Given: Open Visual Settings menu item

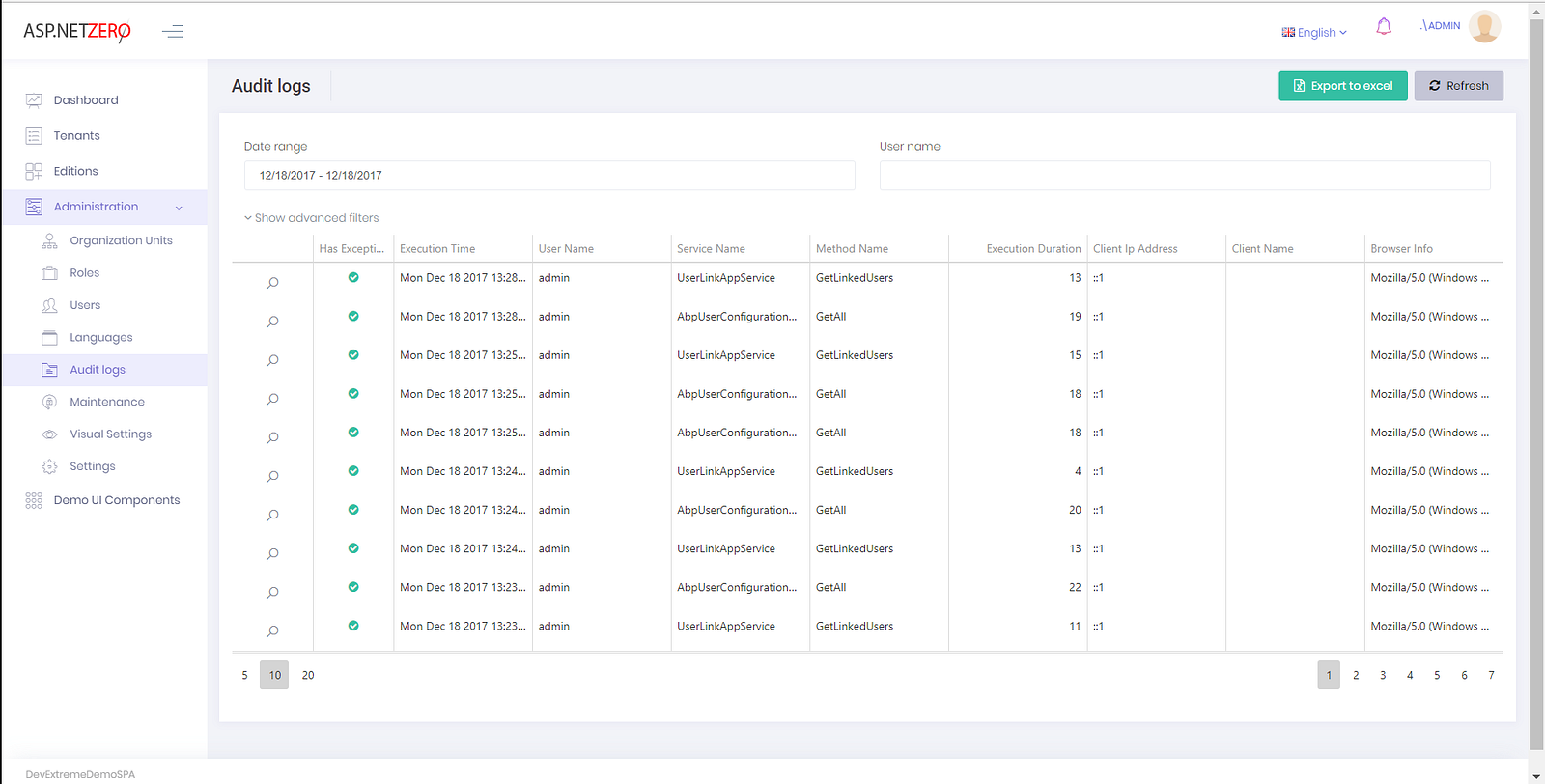Looking at the screenshot, I should pos(111,434).
